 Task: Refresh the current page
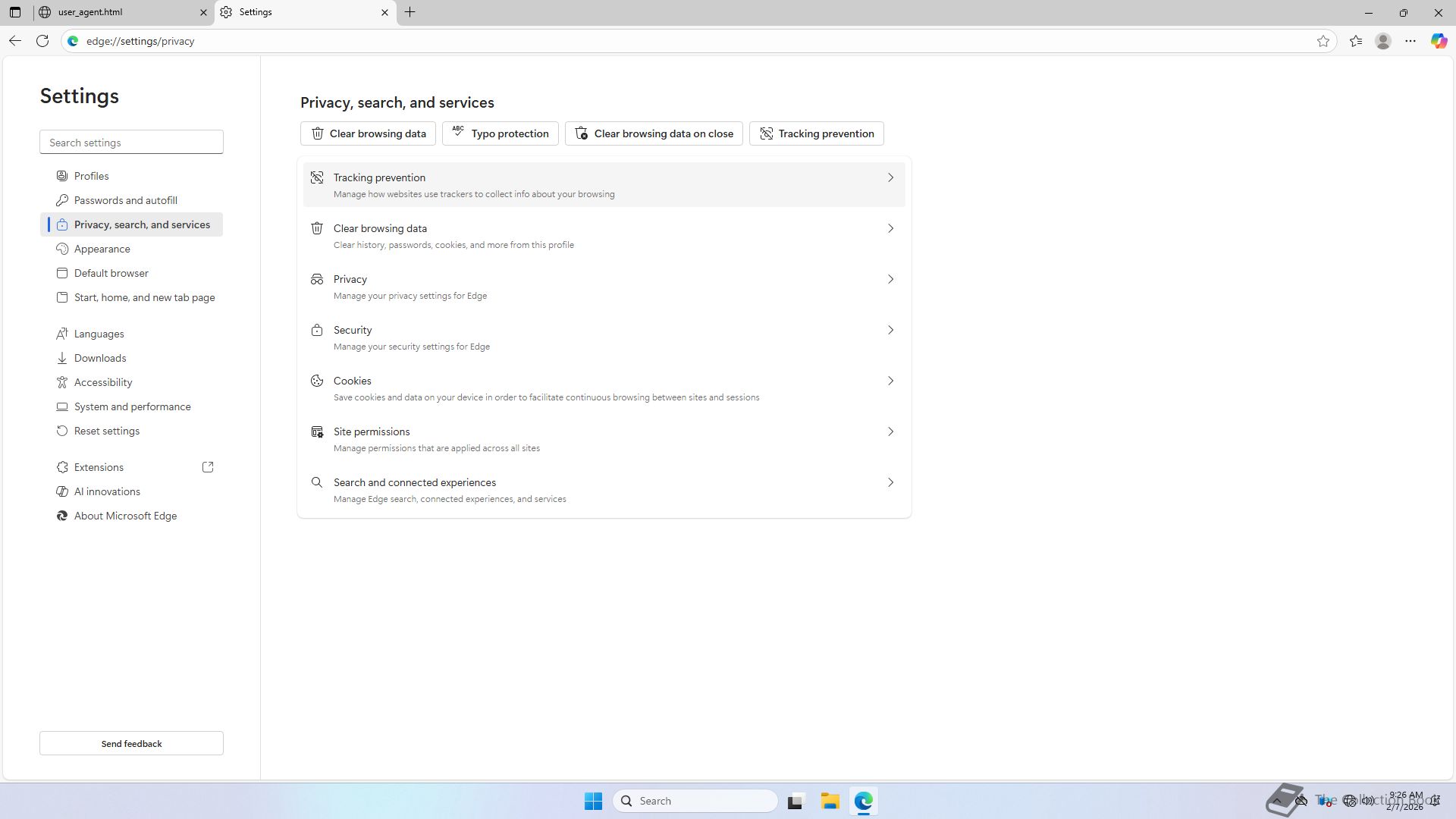[42, 41]
